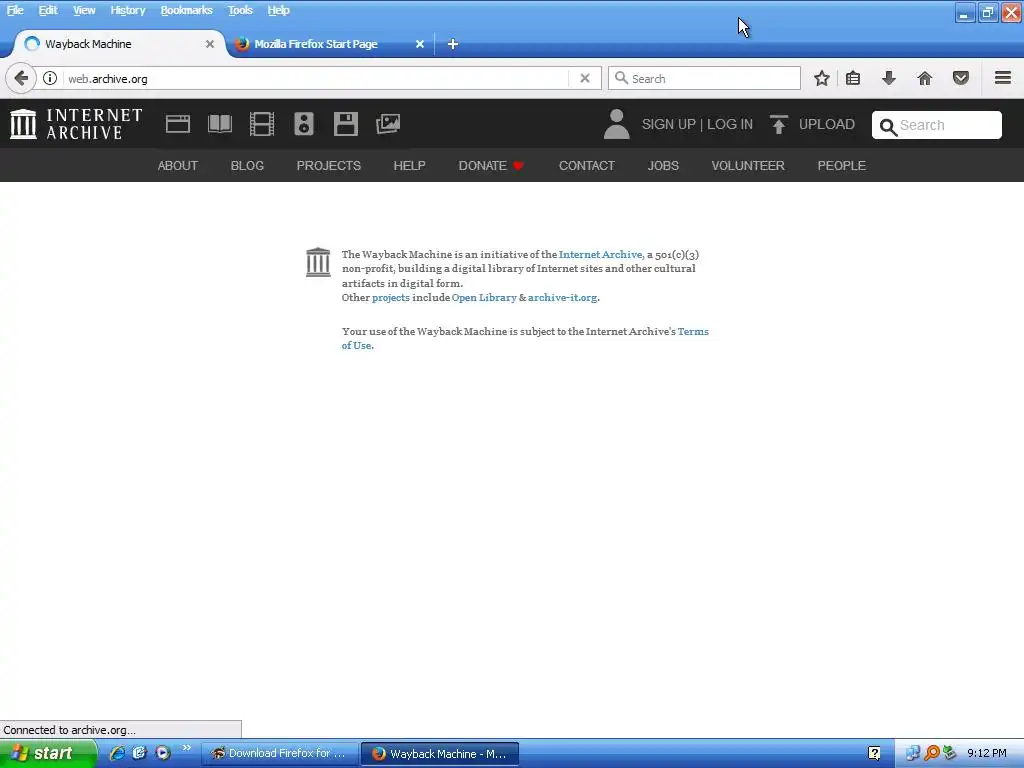Image resolution: width=1024 pixels, height=768 pixels.
Task: Click LOG IN link
Action: [729, 124]
